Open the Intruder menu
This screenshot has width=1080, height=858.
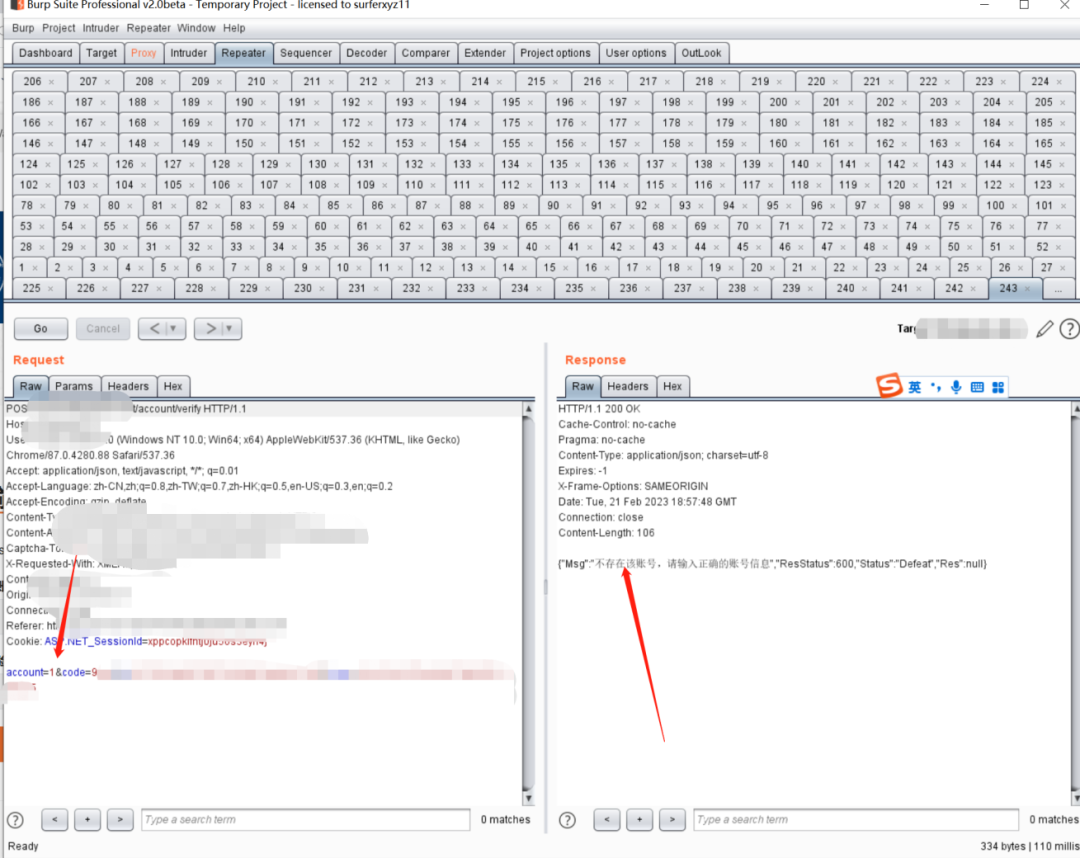(x=101, y=28)
